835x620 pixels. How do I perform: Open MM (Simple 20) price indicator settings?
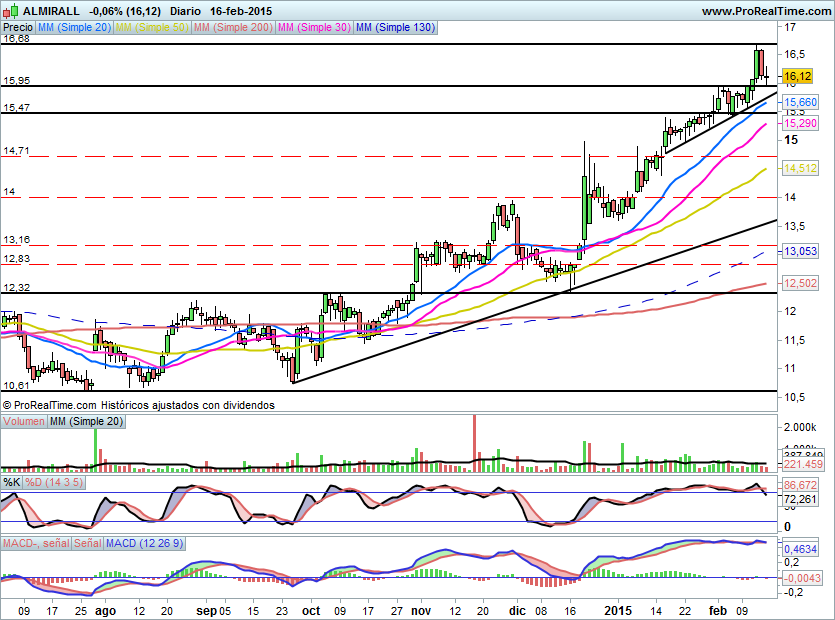(x=74, y=28)
